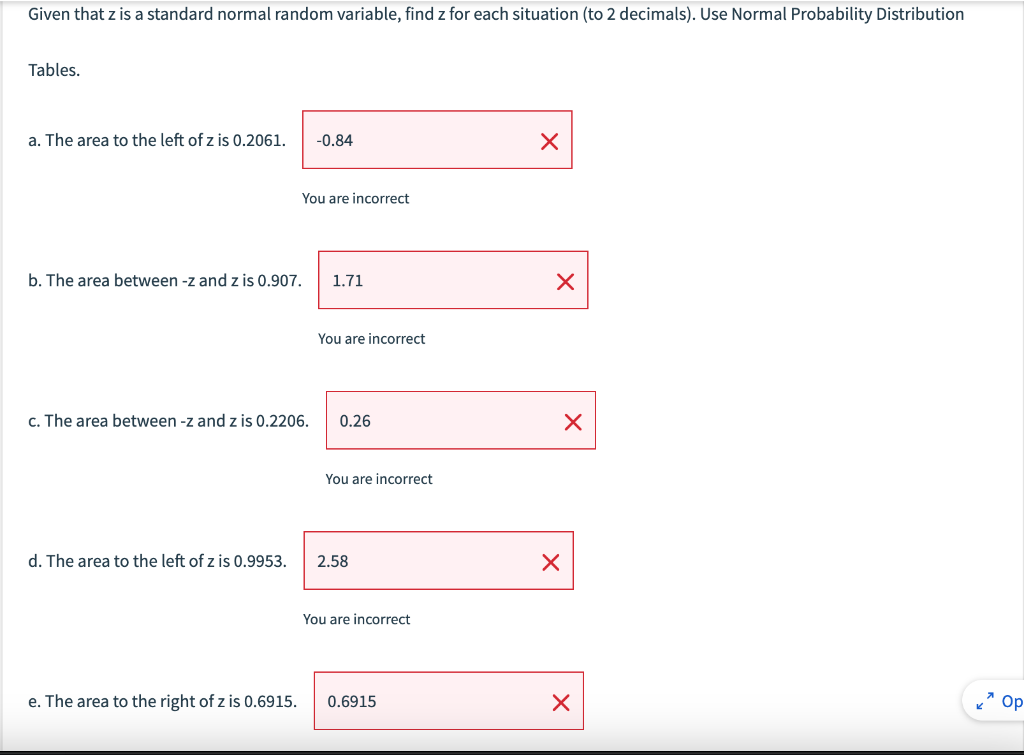Click 'You are incorrect' under part b
Screen dimensions: 1024x755
[x=371, y=338]
